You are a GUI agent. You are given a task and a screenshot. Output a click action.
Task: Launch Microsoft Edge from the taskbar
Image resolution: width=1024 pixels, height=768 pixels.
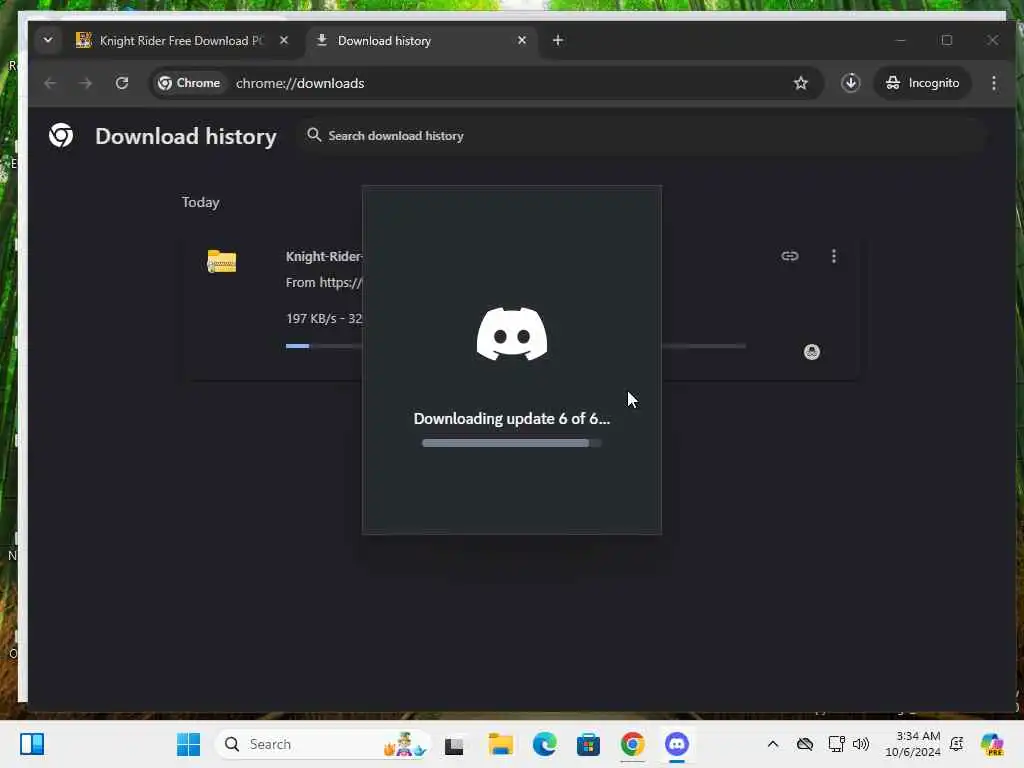[545, 744]
